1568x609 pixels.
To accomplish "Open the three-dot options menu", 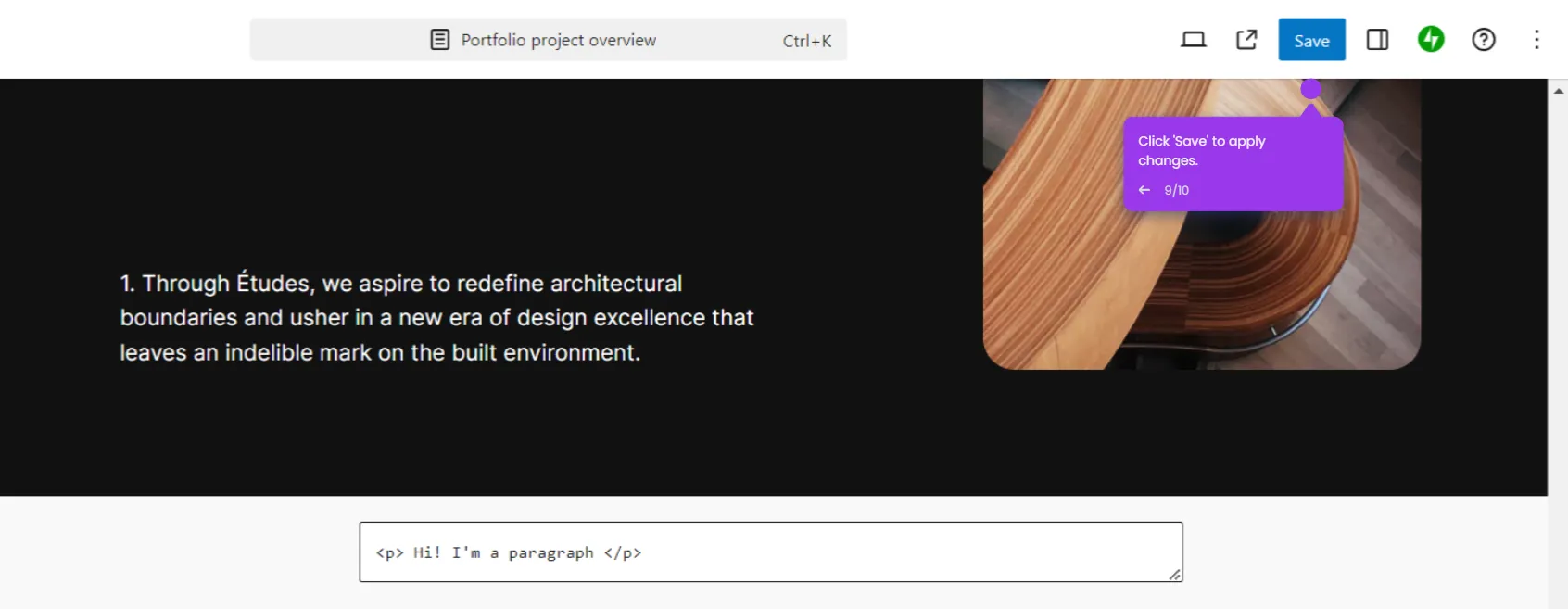I will (x=1536, y=40).
